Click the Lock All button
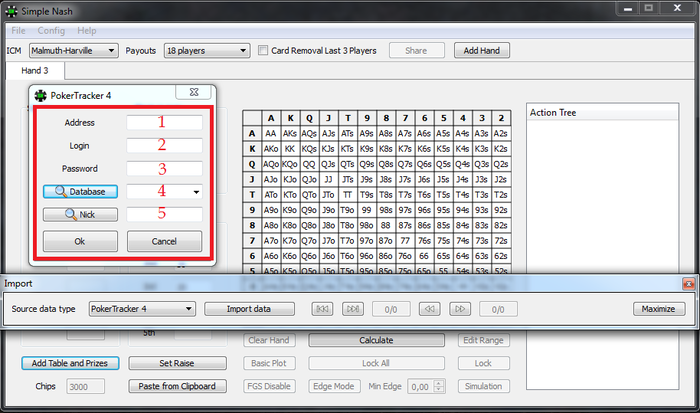700x413 pixels. pos(376,363)
